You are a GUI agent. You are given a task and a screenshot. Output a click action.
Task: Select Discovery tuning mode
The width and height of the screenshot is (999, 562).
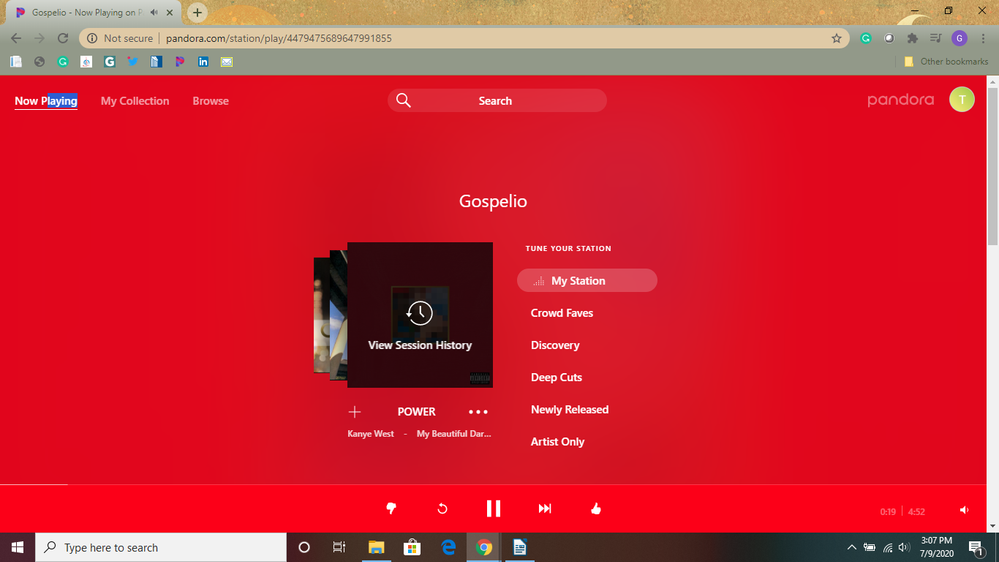click(x=555, y=345)
